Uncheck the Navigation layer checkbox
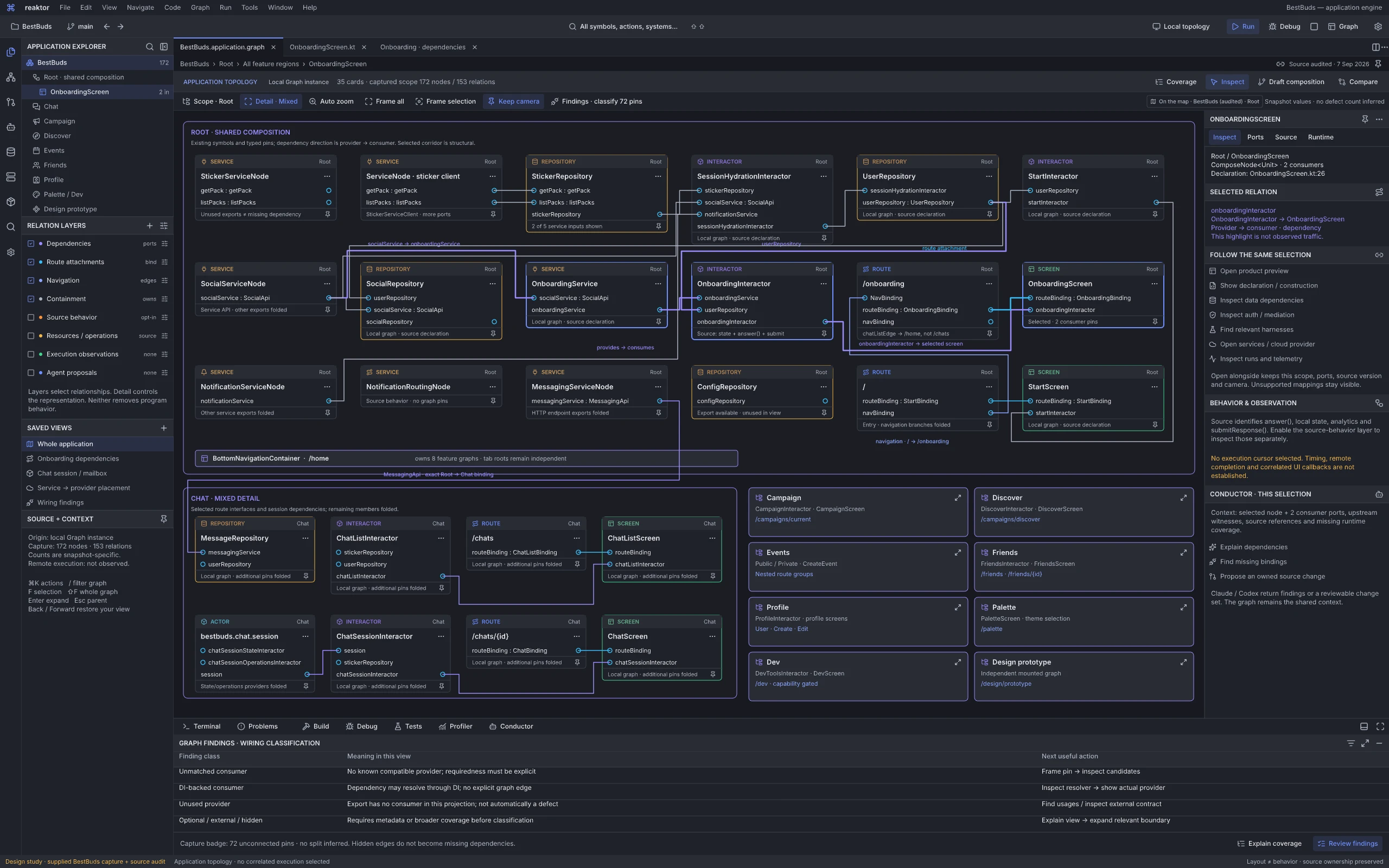 (31, 280)
